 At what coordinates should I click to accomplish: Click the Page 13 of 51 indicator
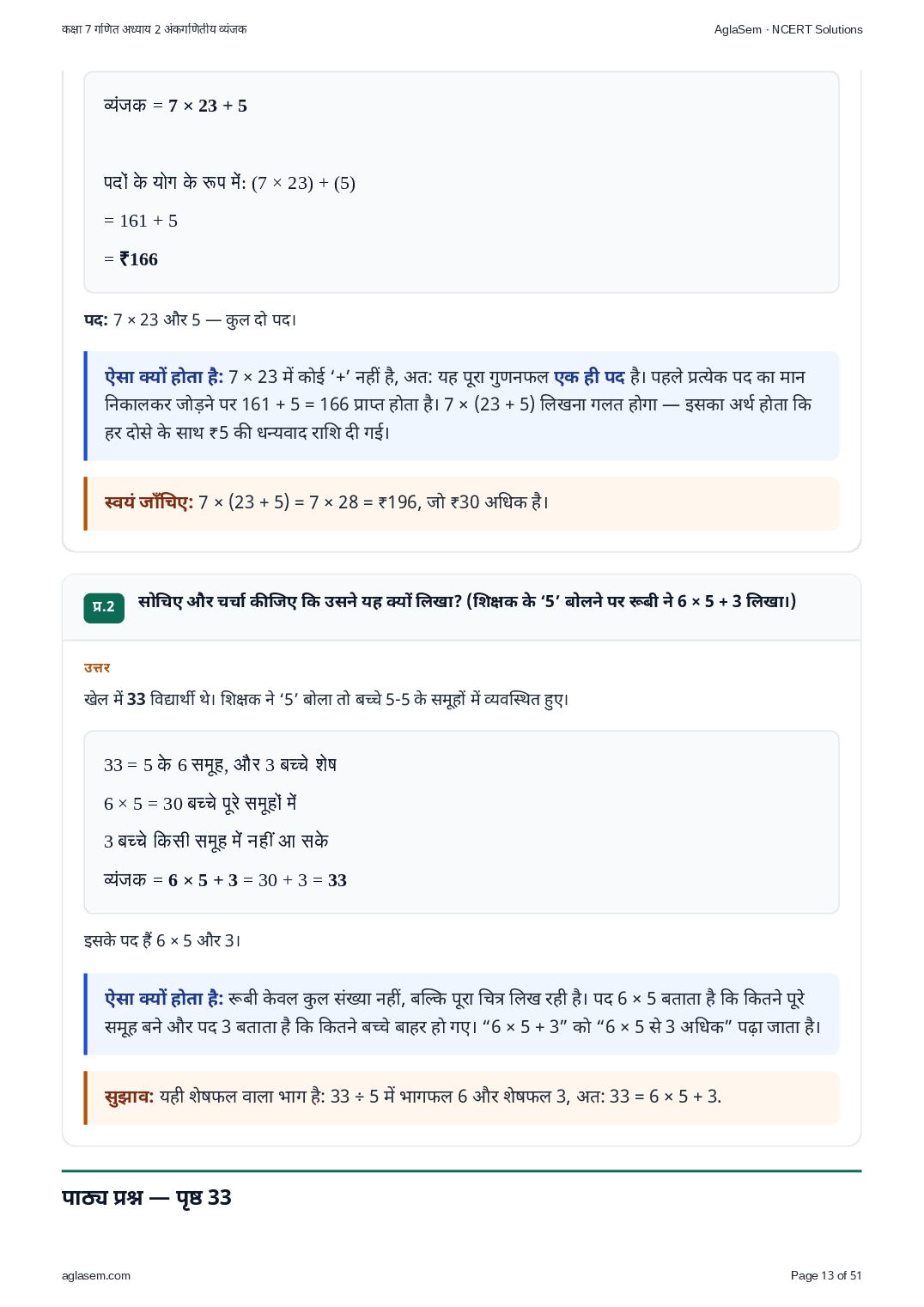[826, 1275]
